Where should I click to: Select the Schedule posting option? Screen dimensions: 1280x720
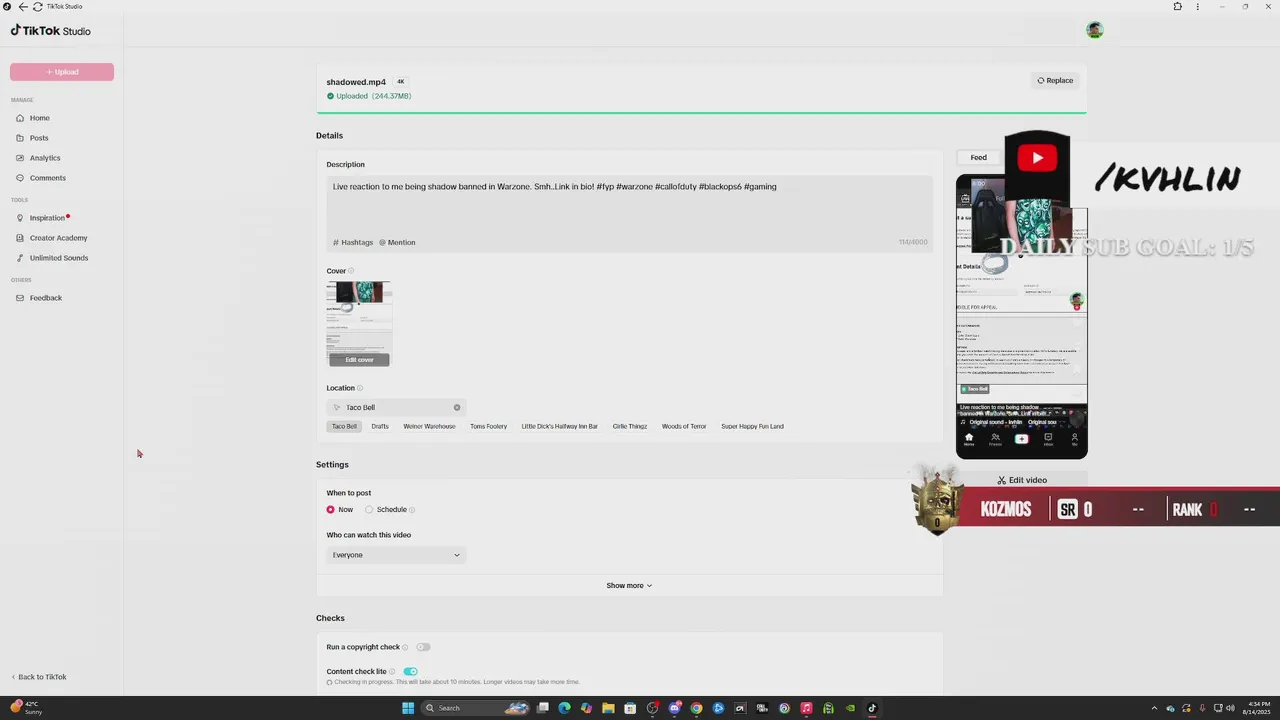coord(369,510)
